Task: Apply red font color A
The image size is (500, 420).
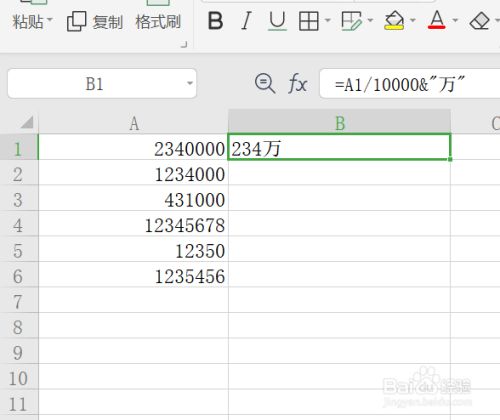Action: (437, 20)
